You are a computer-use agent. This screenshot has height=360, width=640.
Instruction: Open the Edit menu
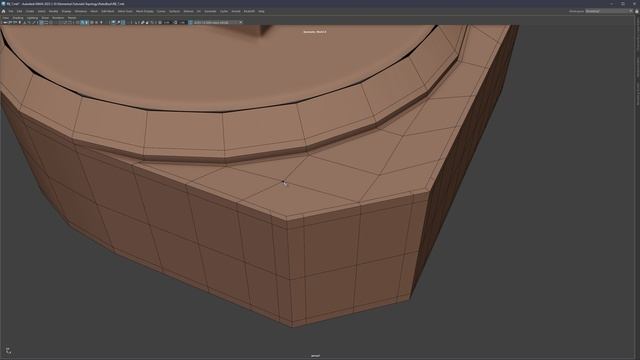click(20, 11)
